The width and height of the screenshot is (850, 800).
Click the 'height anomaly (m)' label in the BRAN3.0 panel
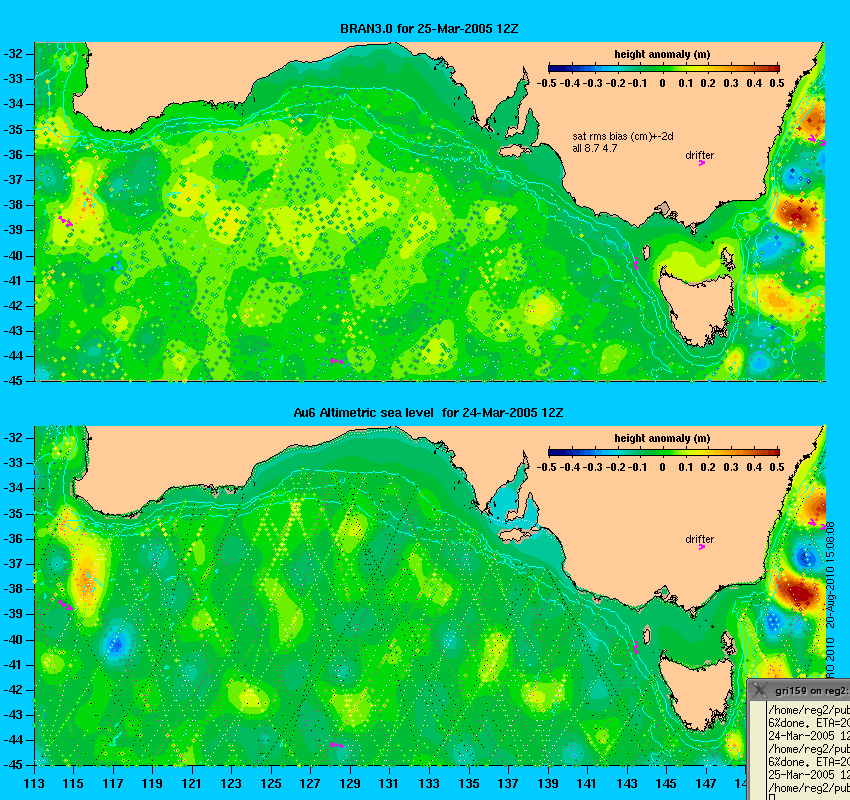tap(662, 54)
